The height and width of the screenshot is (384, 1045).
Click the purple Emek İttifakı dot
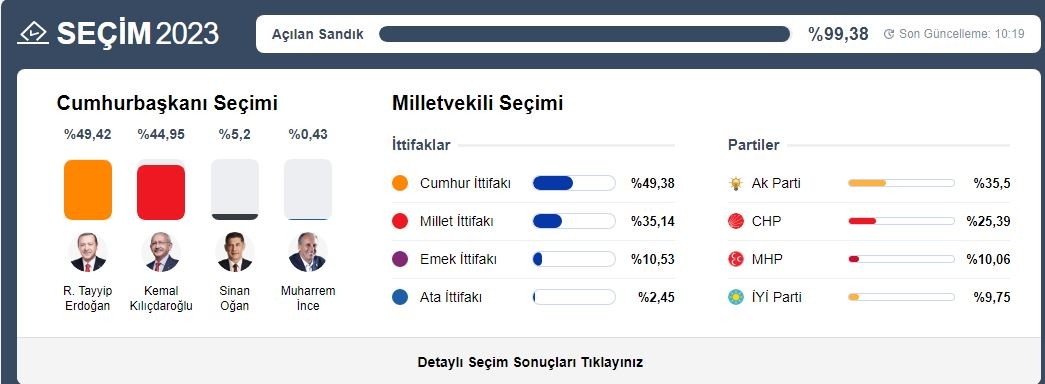400,259
